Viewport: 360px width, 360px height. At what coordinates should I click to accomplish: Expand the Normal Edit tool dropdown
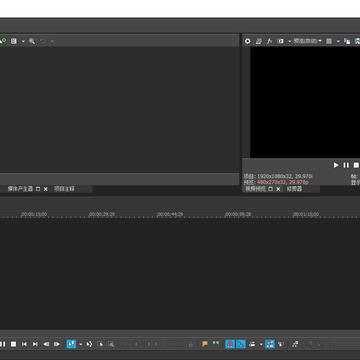click(80, 344)
